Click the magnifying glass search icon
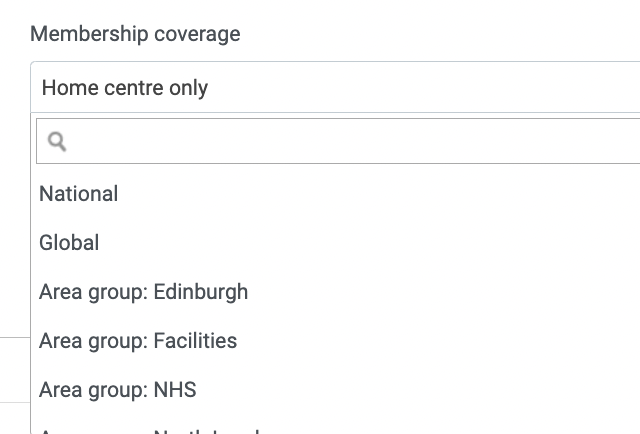640x434 pixels. pos(57,141)
